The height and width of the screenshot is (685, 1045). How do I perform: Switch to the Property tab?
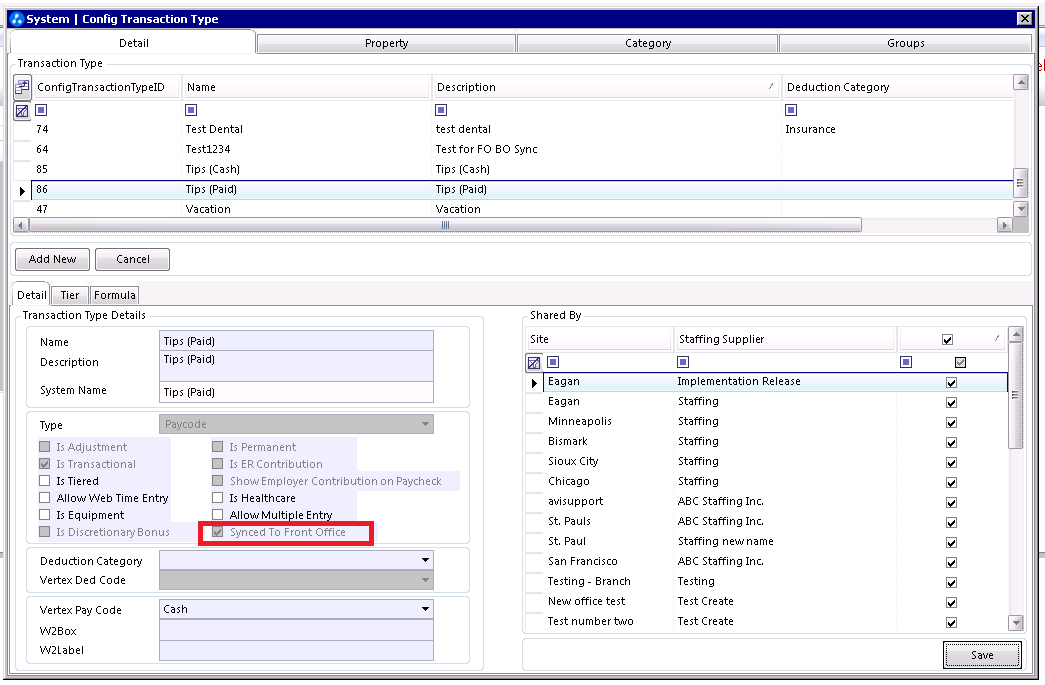386,43
